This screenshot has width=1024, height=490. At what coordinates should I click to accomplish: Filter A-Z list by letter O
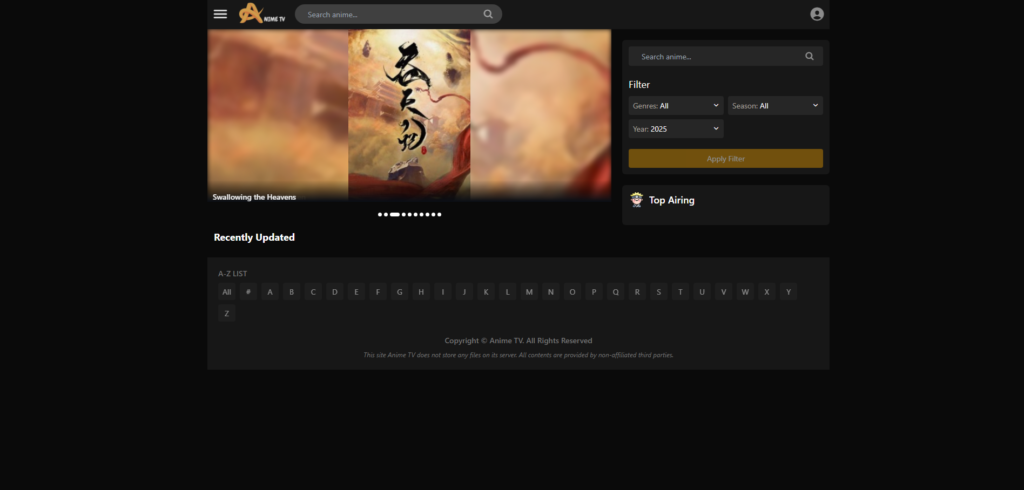pyautogui.click(x=572, y=292)
